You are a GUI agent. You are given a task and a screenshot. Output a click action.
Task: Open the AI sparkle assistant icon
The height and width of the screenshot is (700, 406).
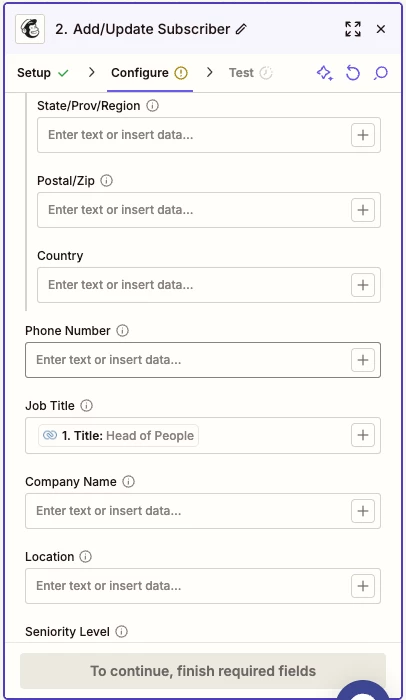325,73
